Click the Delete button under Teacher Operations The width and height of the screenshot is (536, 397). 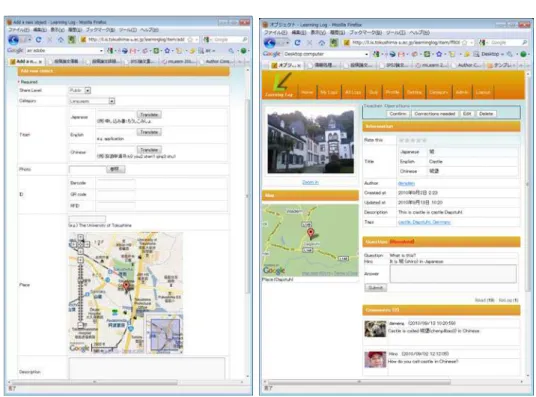point(486,114)
